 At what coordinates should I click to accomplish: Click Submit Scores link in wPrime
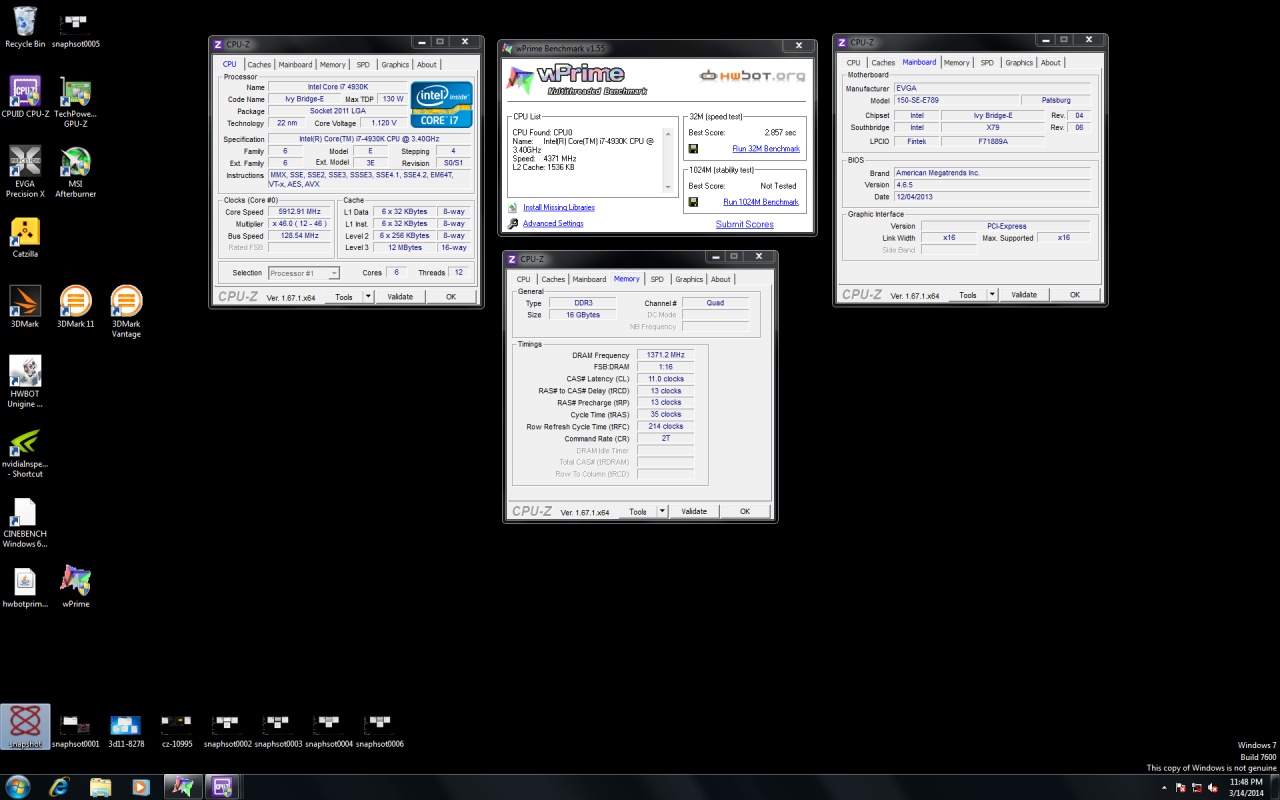(x=744, y=224)
